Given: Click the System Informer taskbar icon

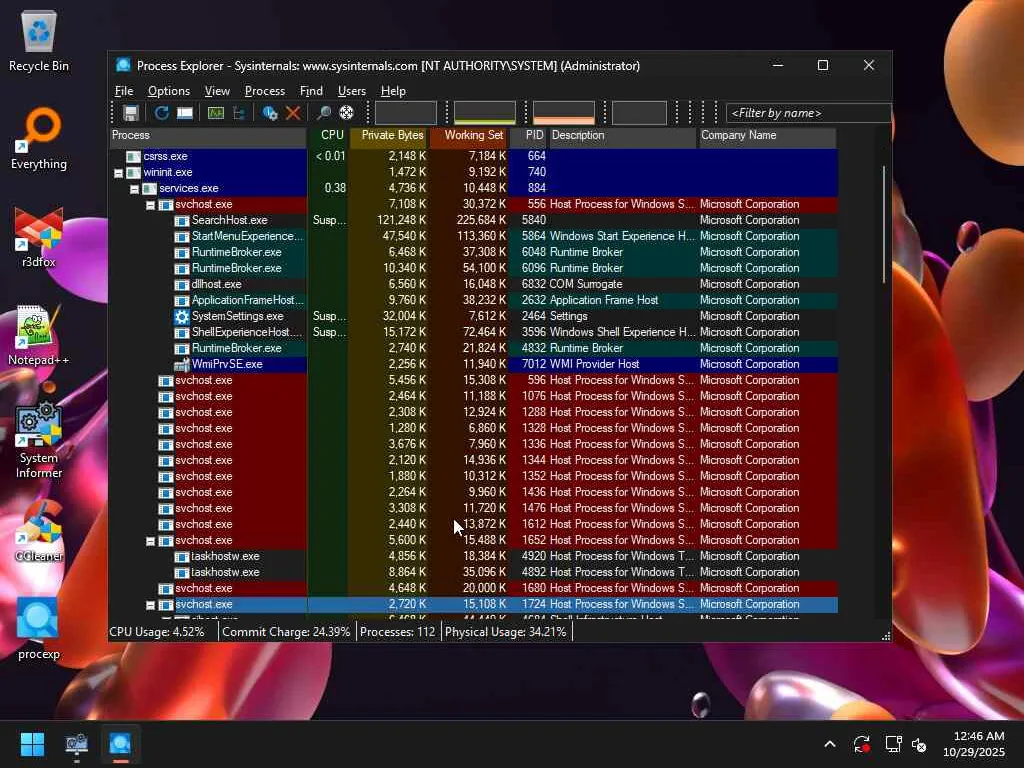Looking at the screenshot, I should click(x=76, y=744).
